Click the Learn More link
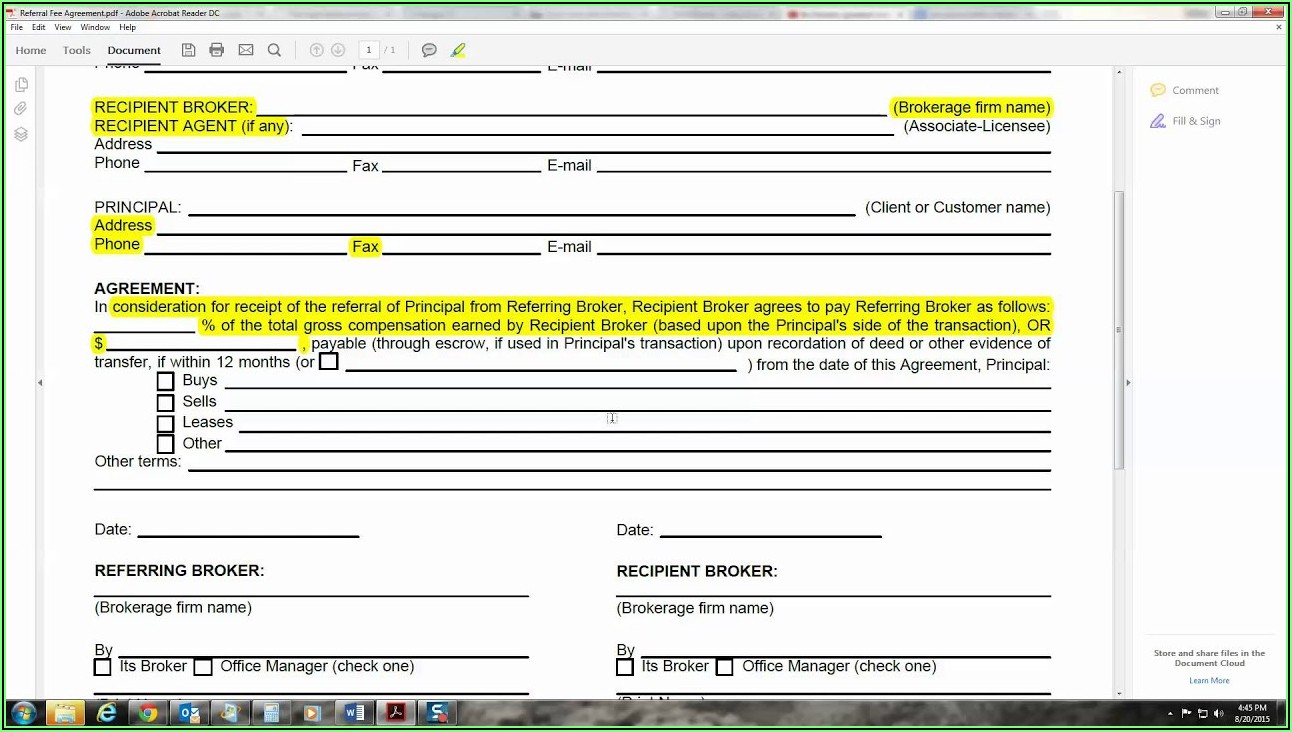This screenshot has width=1292, height=732. click(x=1209, y=681)
